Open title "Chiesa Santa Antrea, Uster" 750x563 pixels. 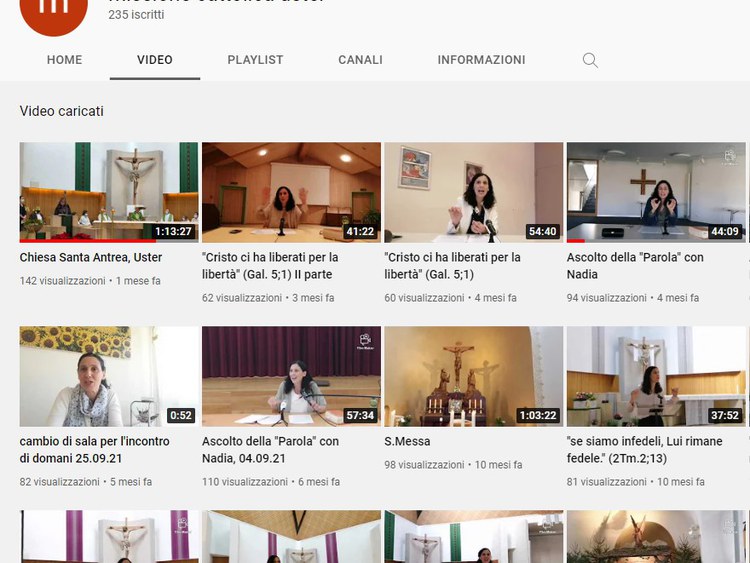pos(91,257)
